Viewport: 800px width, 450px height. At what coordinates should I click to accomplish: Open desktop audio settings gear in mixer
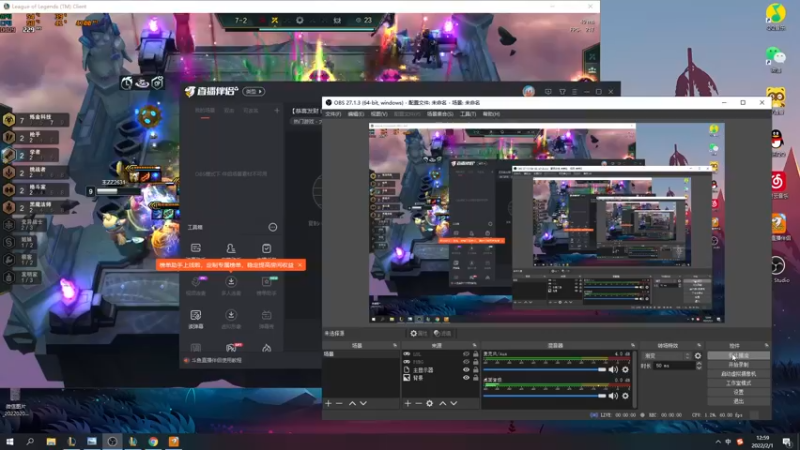coord(626,395)
